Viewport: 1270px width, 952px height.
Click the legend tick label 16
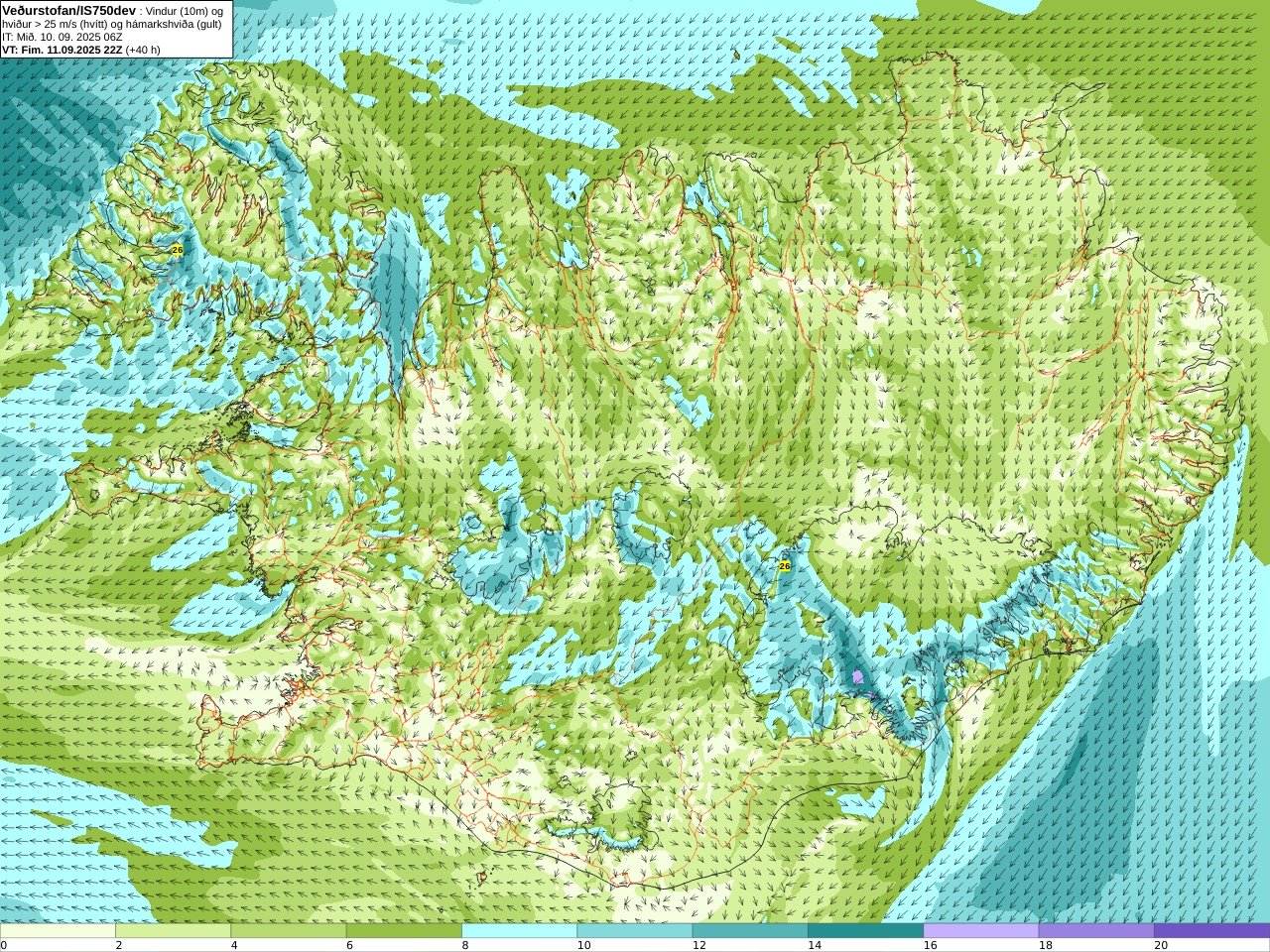[x=930, y=945]
